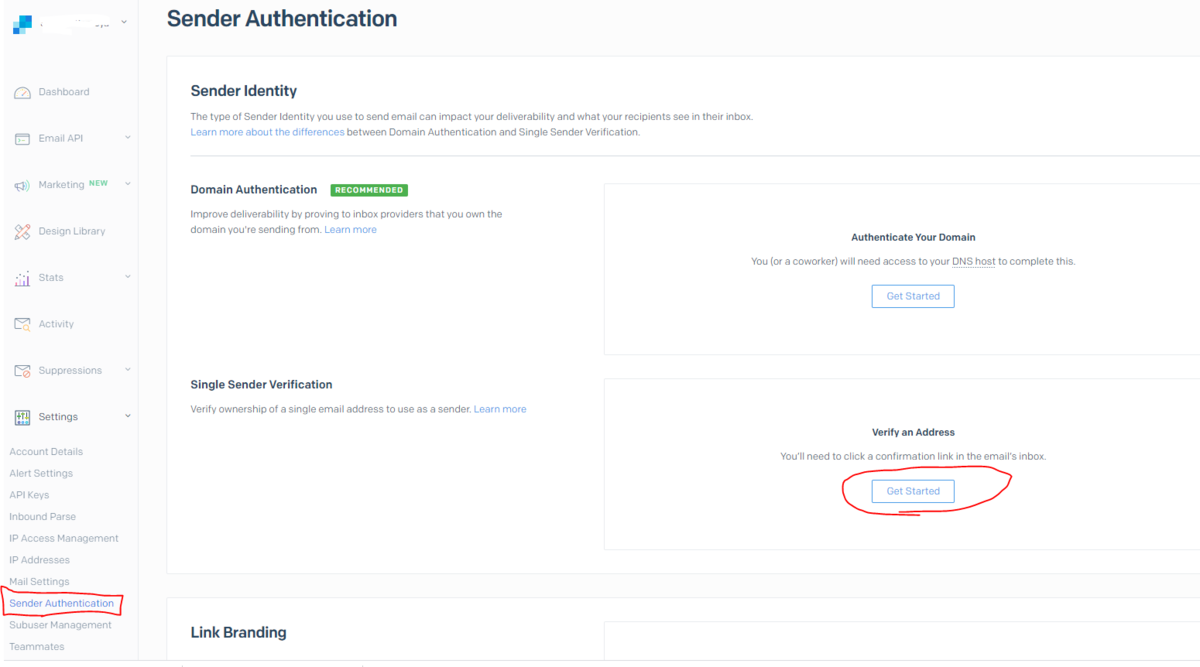Collapse the Settings section chevron
The image size is (1200, 667).
pyautogui.click(x=128, y=415)
